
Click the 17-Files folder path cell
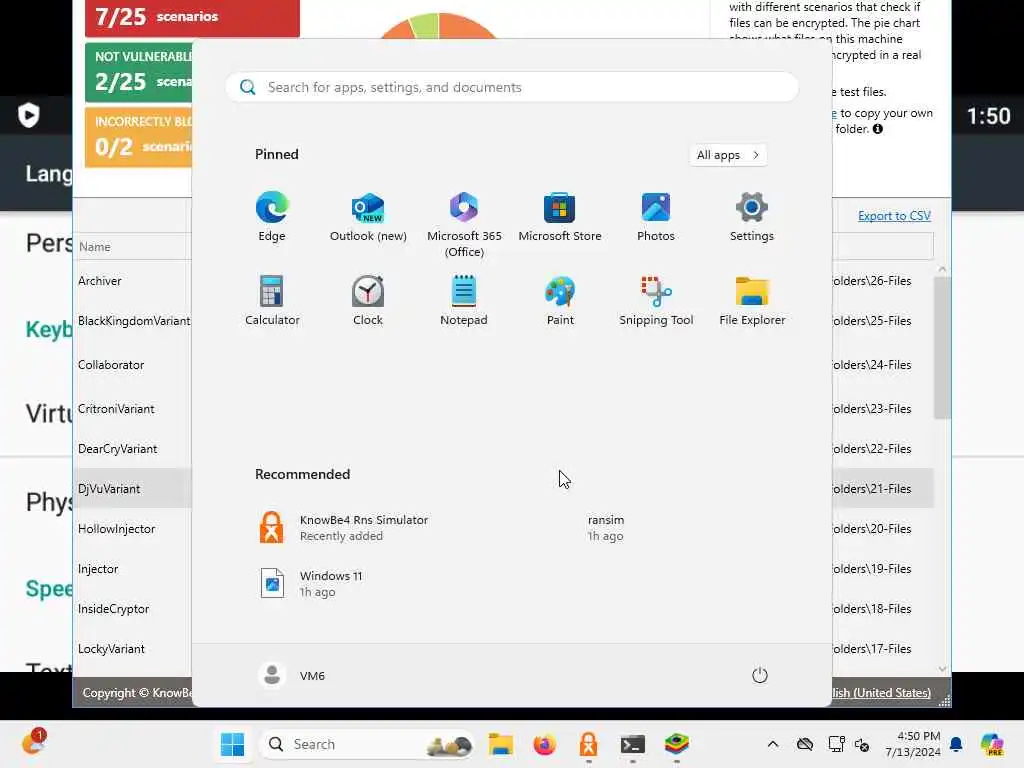[871, 648]
